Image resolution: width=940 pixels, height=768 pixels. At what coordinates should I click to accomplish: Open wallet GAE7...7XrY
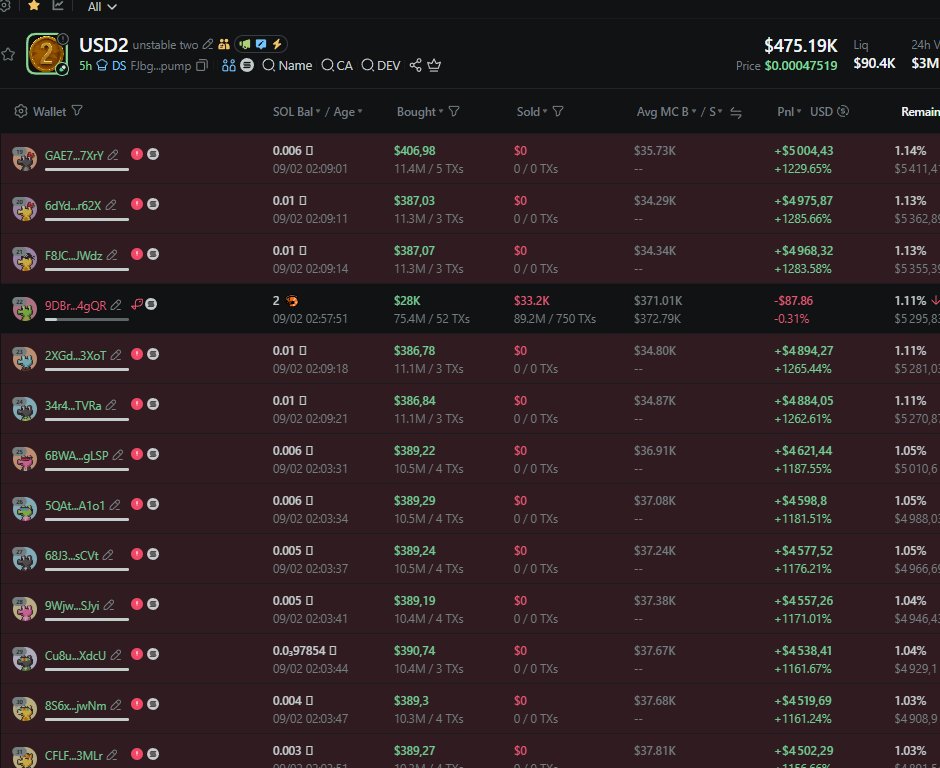tap(74, 155)
